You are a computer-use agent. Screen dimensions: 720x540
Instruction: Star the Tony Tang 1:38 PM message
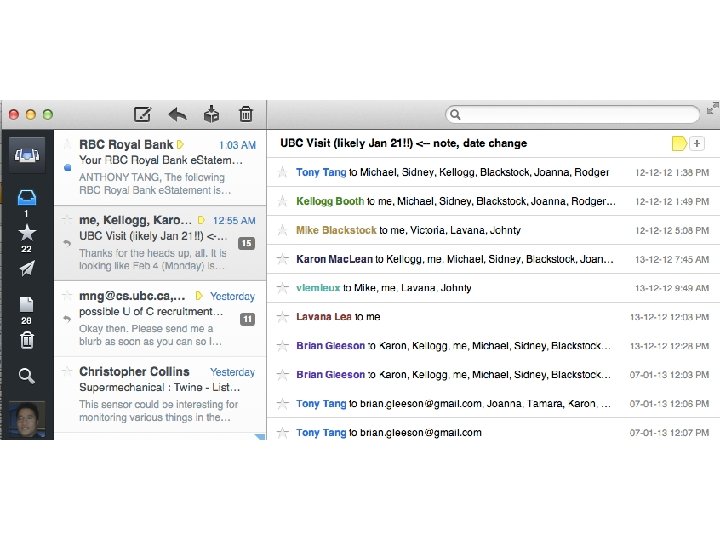pyautogui.click(x=283, y=172)
